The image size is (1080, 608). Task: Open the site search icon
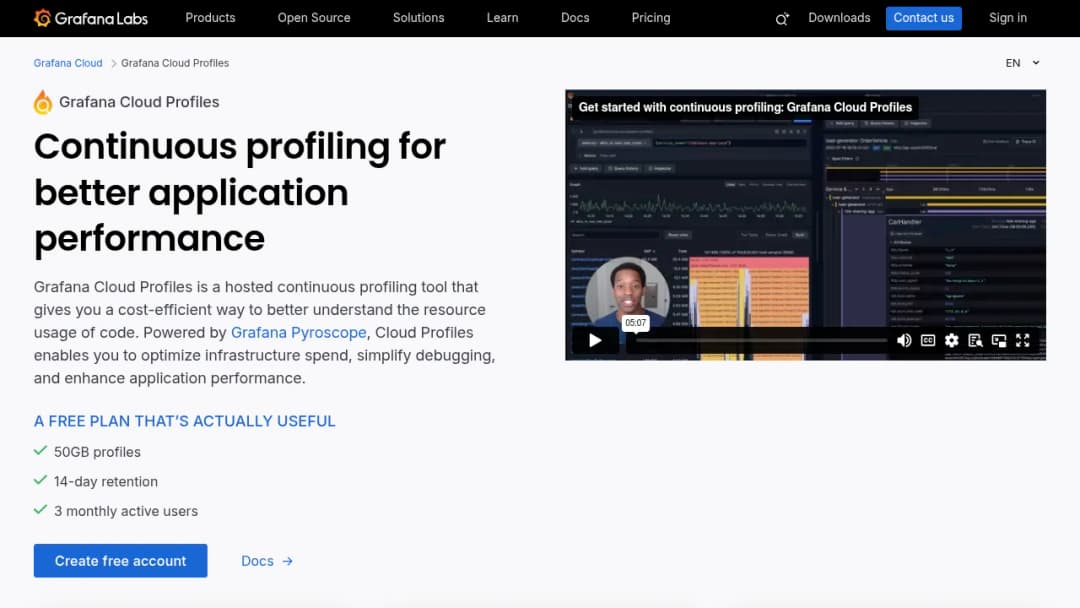coord(782,19)
